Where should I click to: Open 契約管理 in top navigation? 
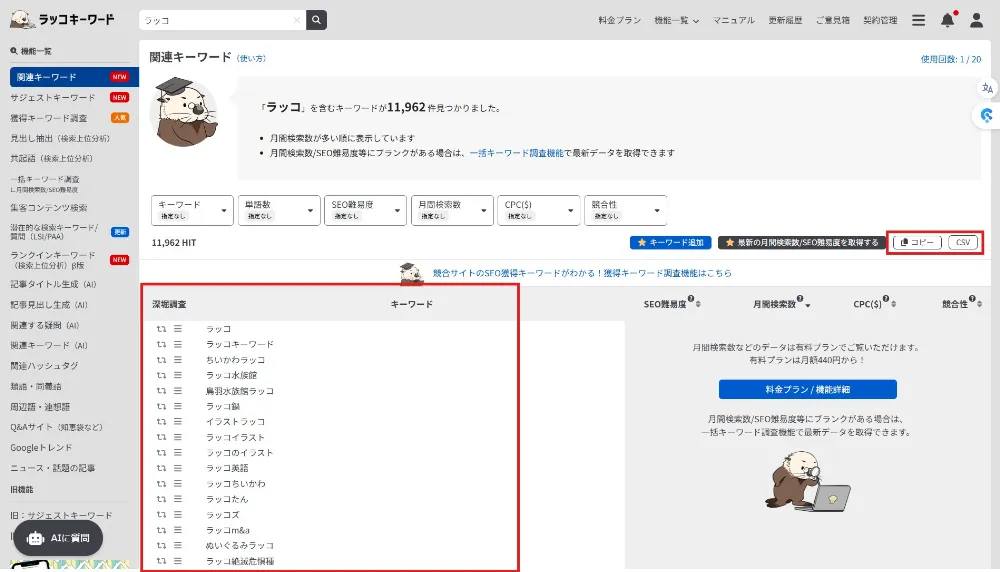coord(880,20)
